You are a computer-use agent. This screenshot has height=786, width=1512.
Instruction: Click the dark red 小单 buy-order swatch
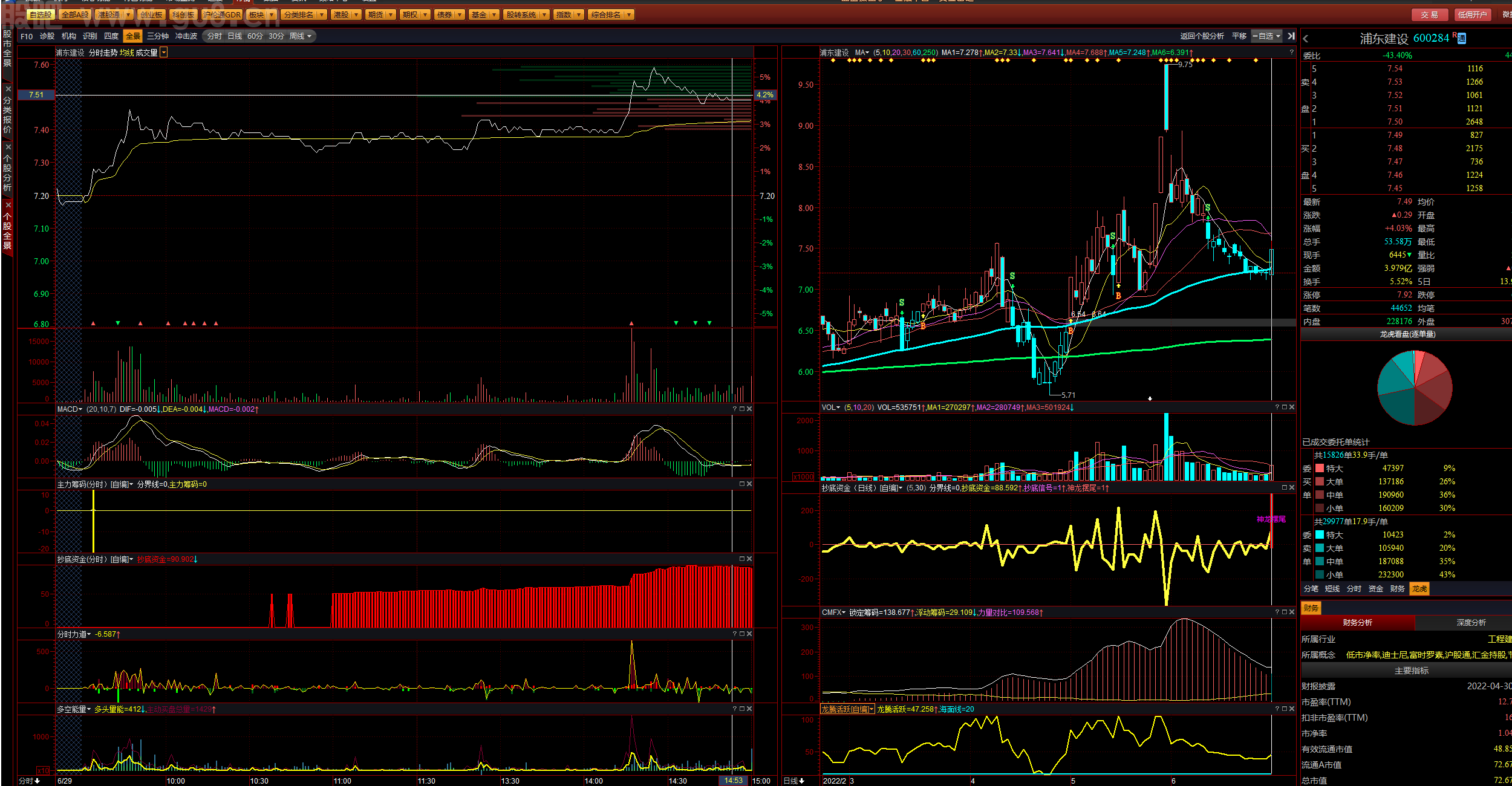tap(1320, 508)
